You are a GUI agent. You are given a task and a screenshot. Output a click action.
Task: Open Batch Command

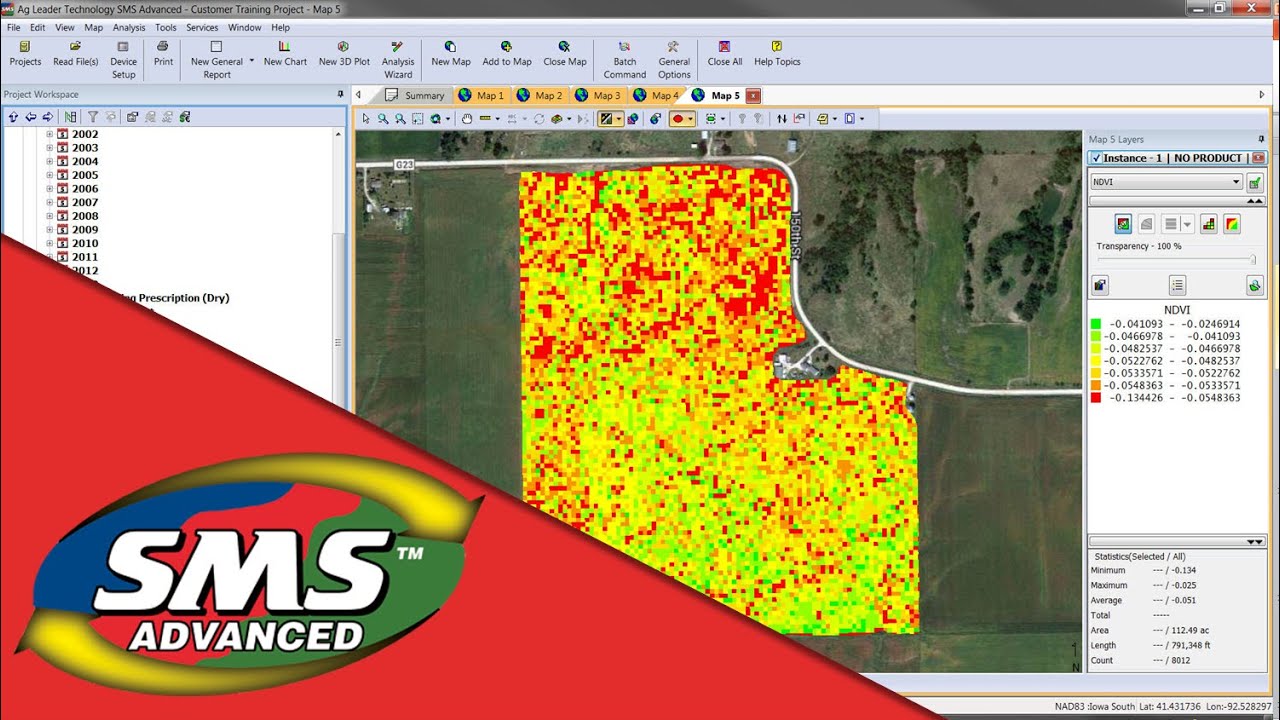coord(625,60)
